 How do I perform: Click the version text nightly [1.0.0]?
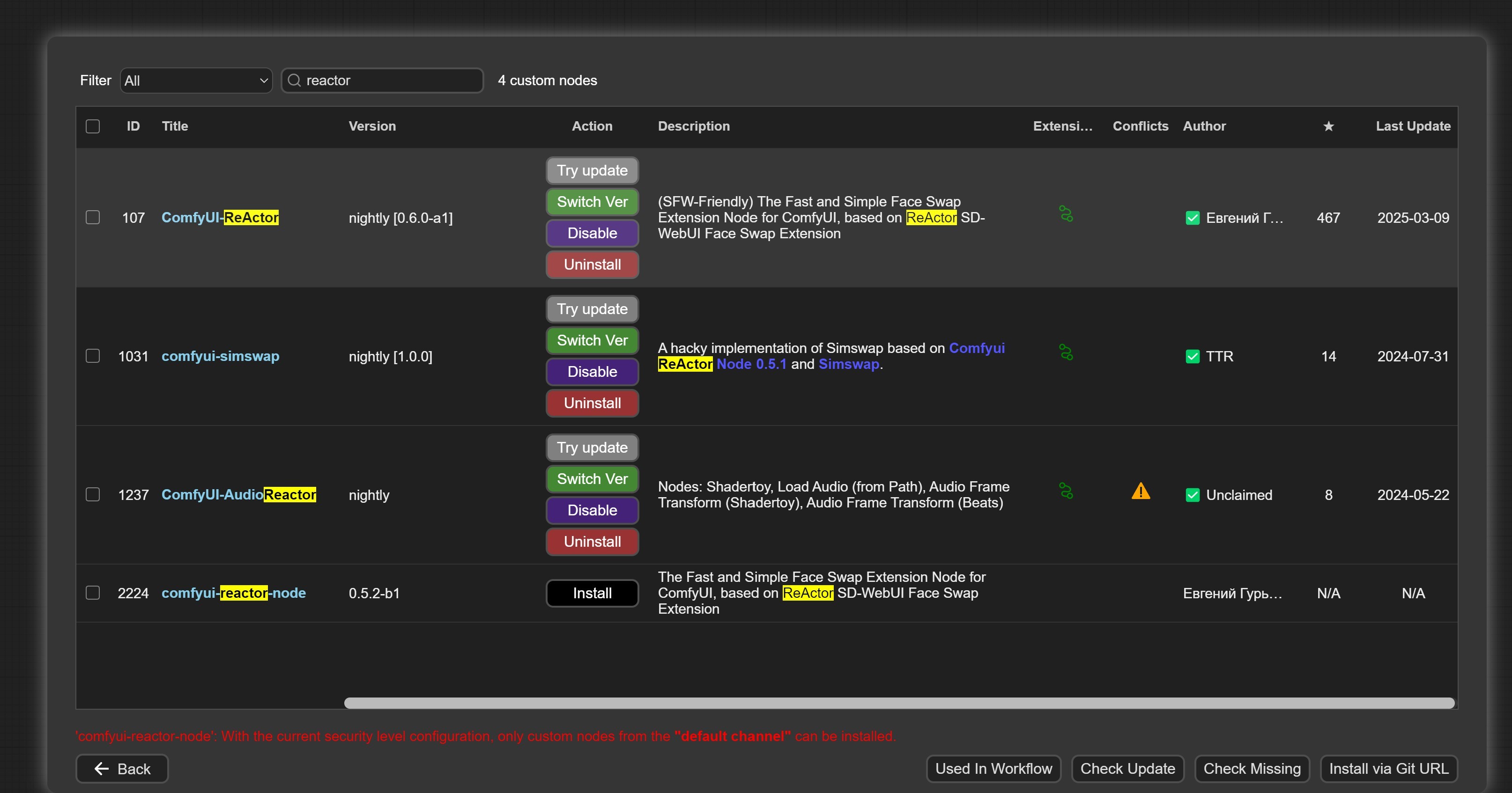click(390, 356)
